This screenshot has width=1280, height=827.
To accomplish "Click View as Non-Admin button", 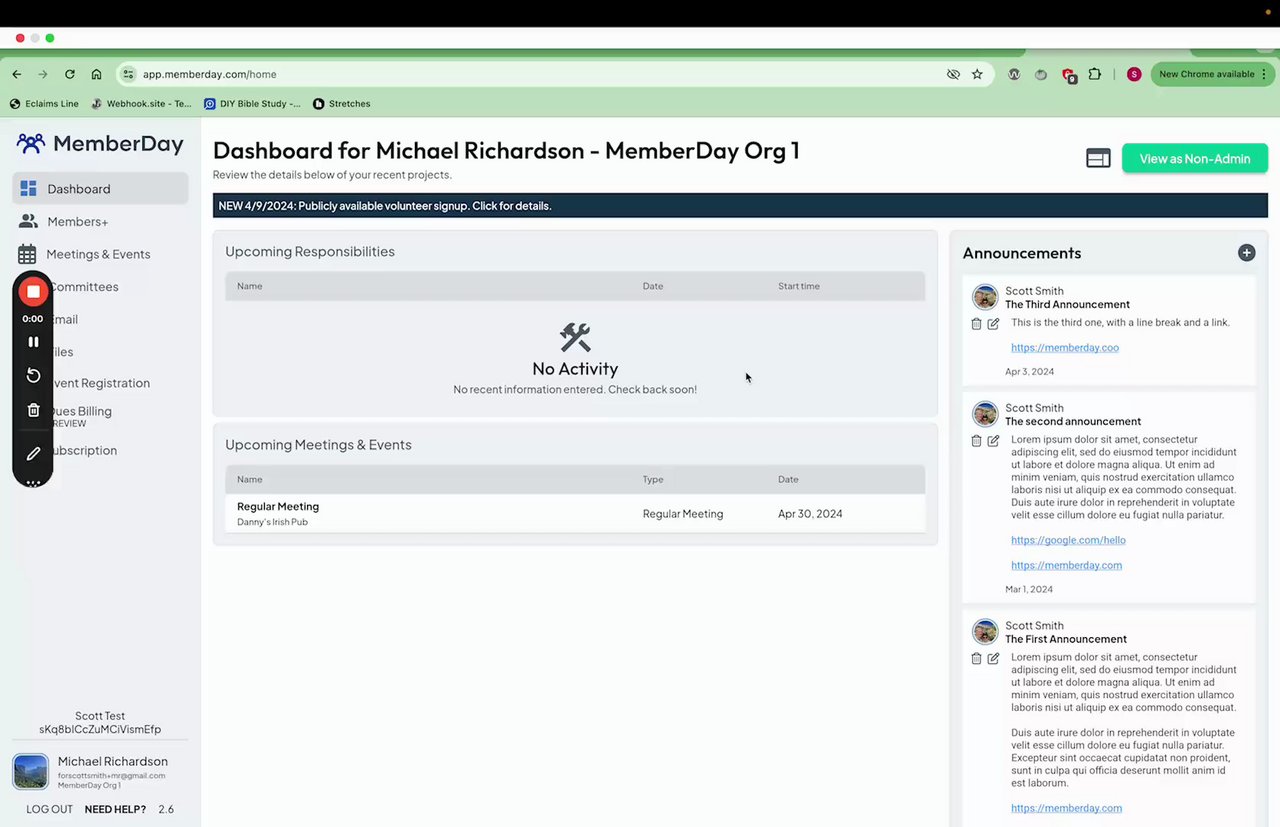I will 1195,158.
